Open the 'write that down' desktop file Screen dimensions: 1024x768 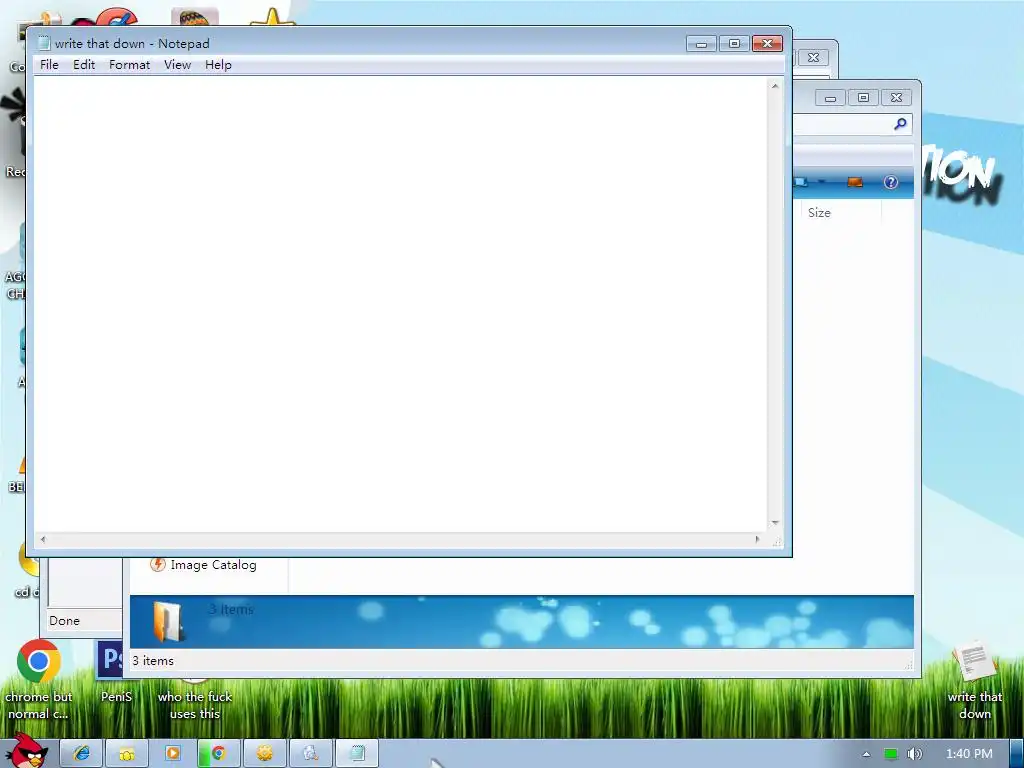(974, 680)
